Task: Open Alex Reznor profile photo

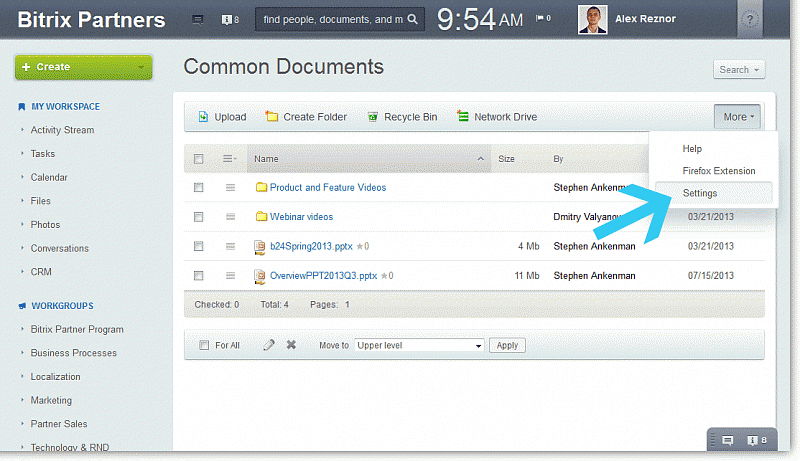Action: coord(592,19)
